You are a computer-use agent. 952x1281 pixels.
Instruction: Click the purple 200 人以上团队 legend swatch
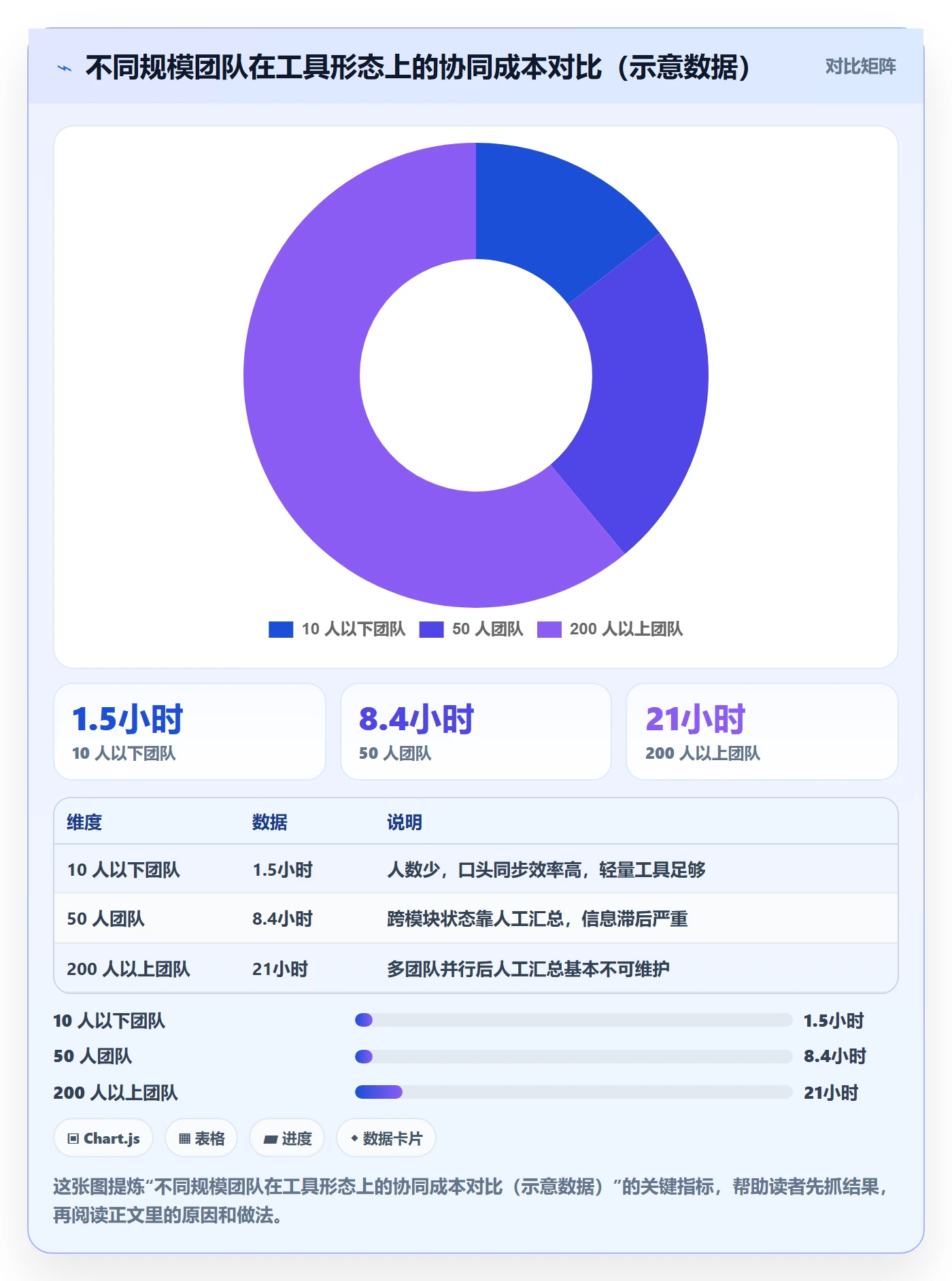pos(549,629)
